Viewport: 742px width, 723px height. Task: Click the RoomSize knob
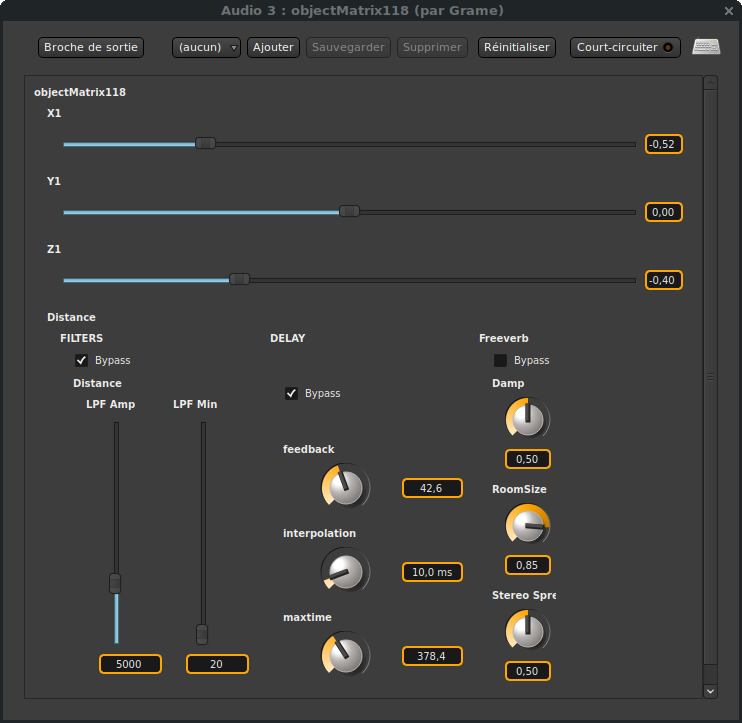[x=527, y=525]
